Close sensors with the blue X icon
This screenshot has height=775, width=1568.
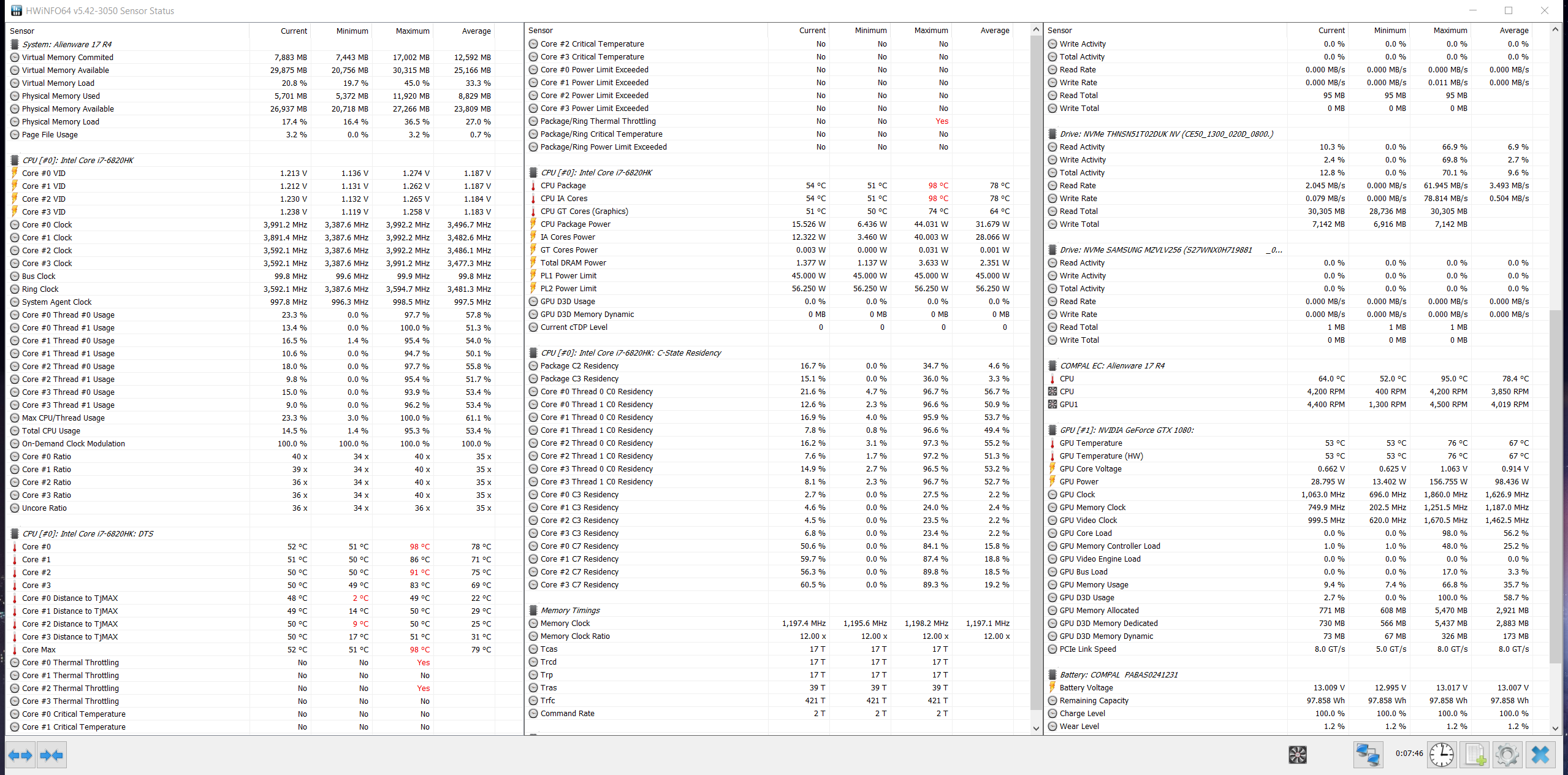1540,755
